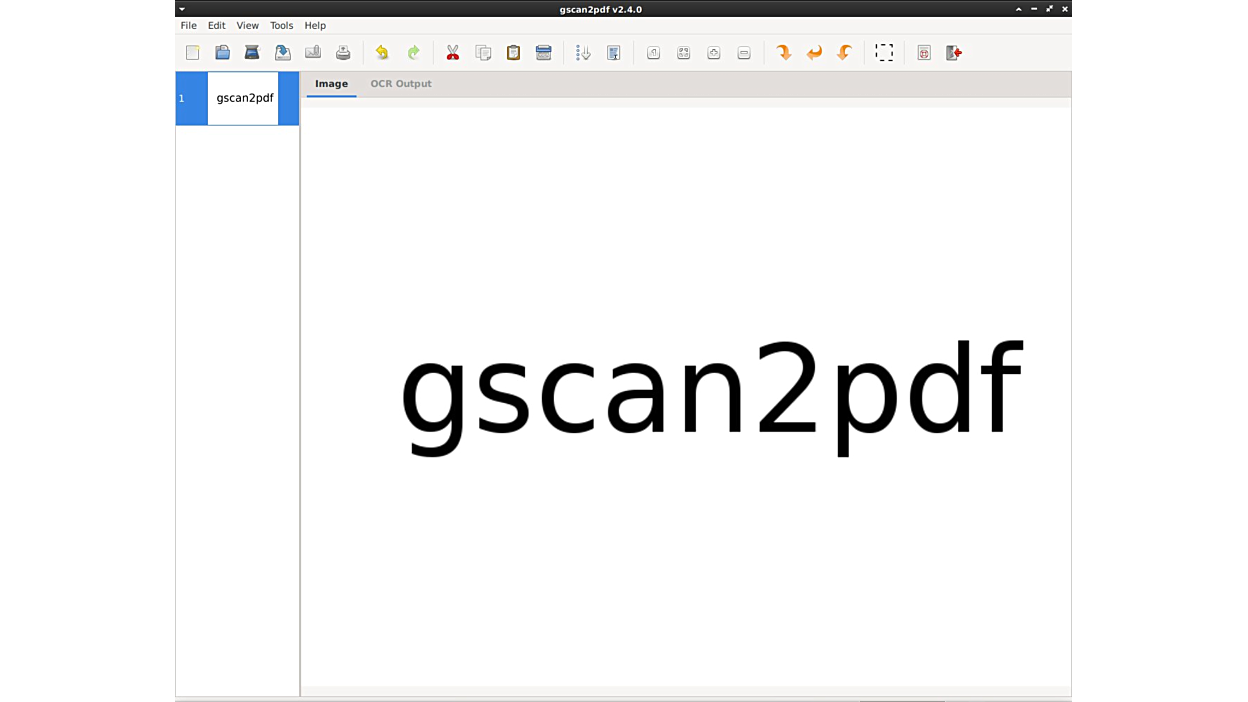Viewport: 1248px width, 702px height.
Task: Undo the last action
Action: (x=382, y=53)
